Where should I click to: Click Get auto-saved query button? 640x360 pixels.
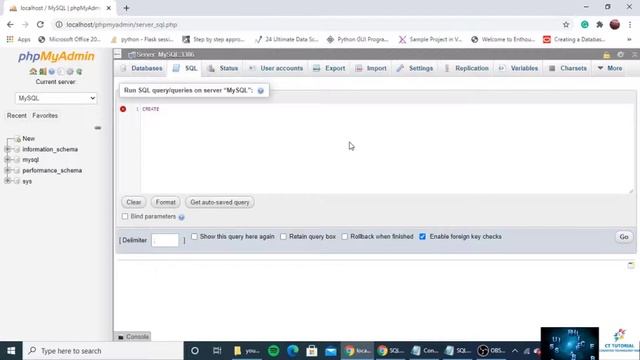(220, 202)
